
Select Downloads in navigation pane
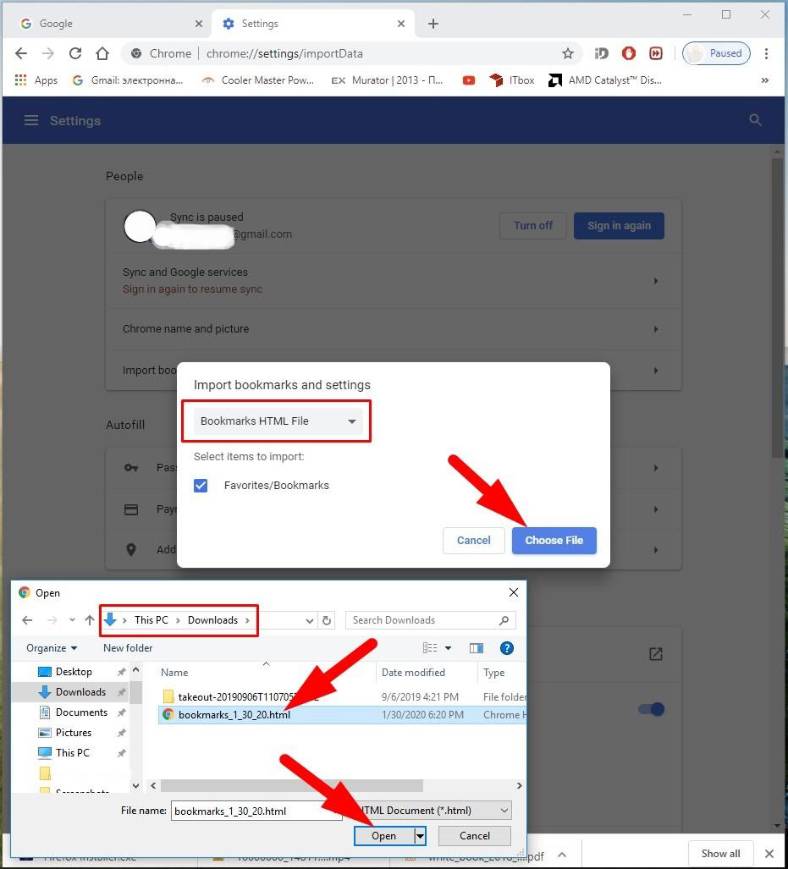coord(80,692)
